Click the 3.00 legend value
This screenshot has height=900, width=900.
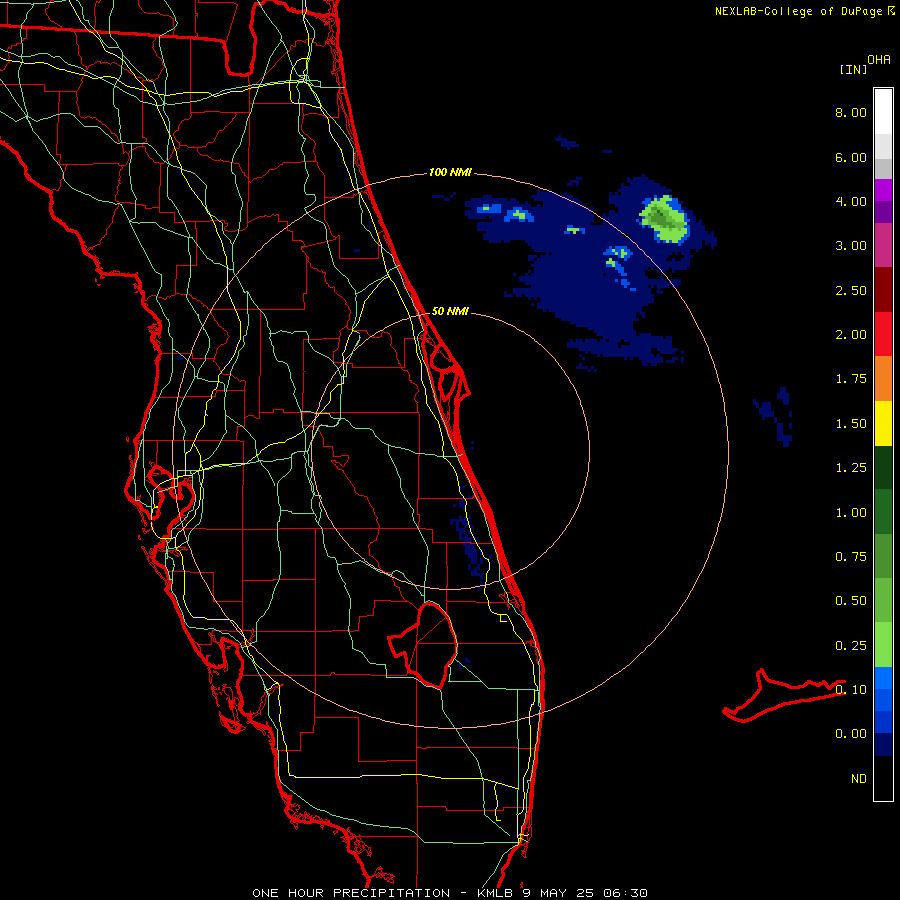point(851,246)
